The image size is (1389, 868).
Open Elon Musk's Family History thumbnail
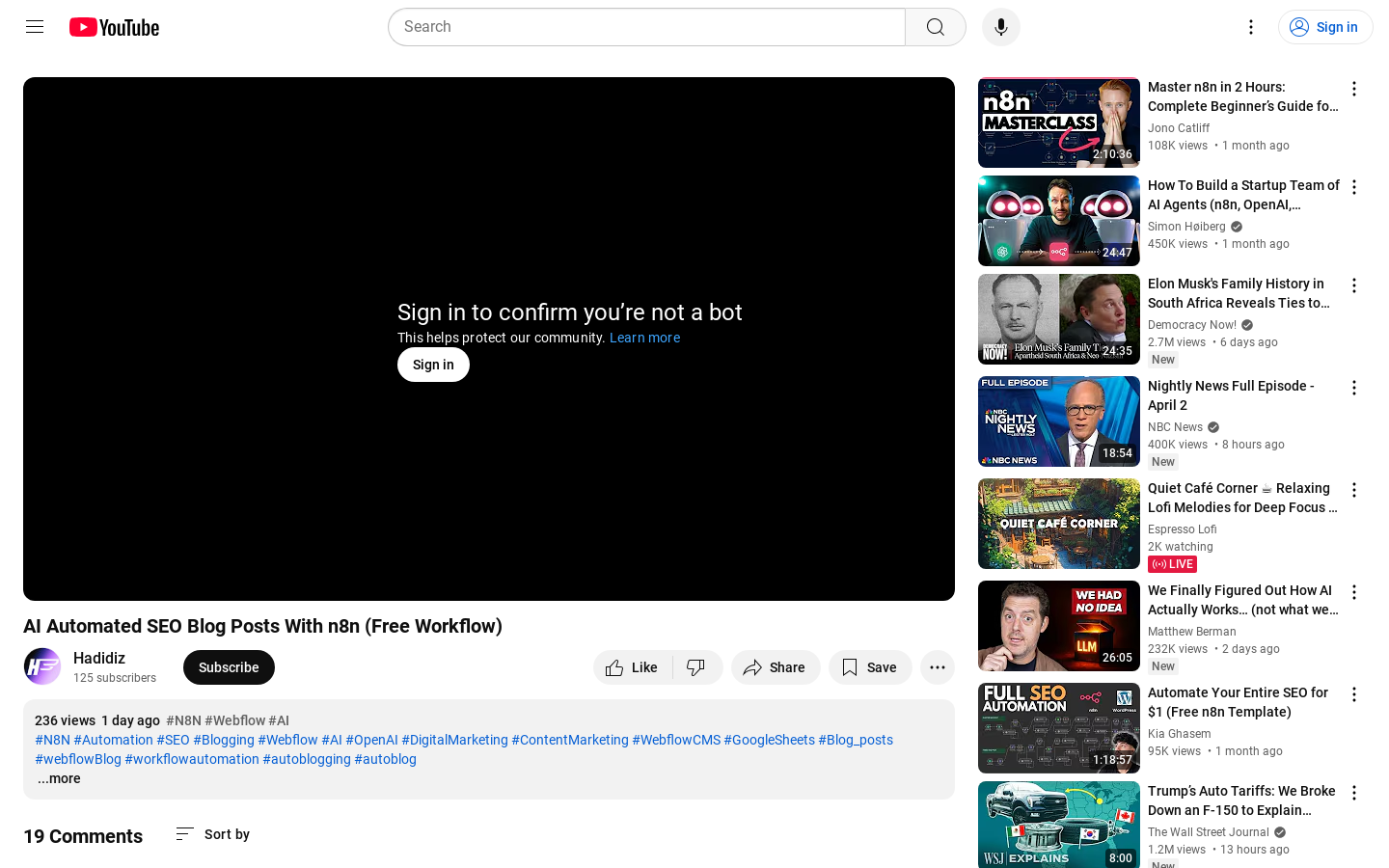pos(1059,319)
